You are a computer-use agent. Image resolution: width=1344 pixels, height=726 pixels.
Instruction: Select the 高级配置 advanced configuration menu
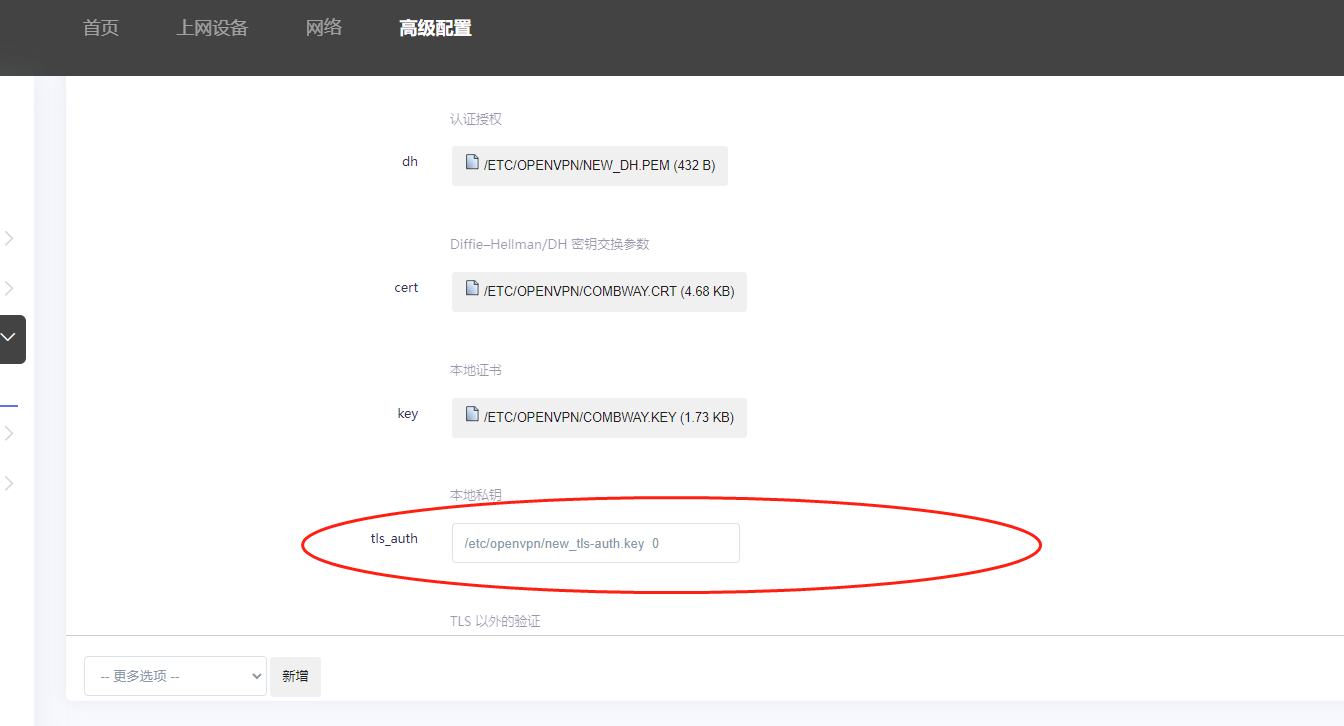point(435,28)
